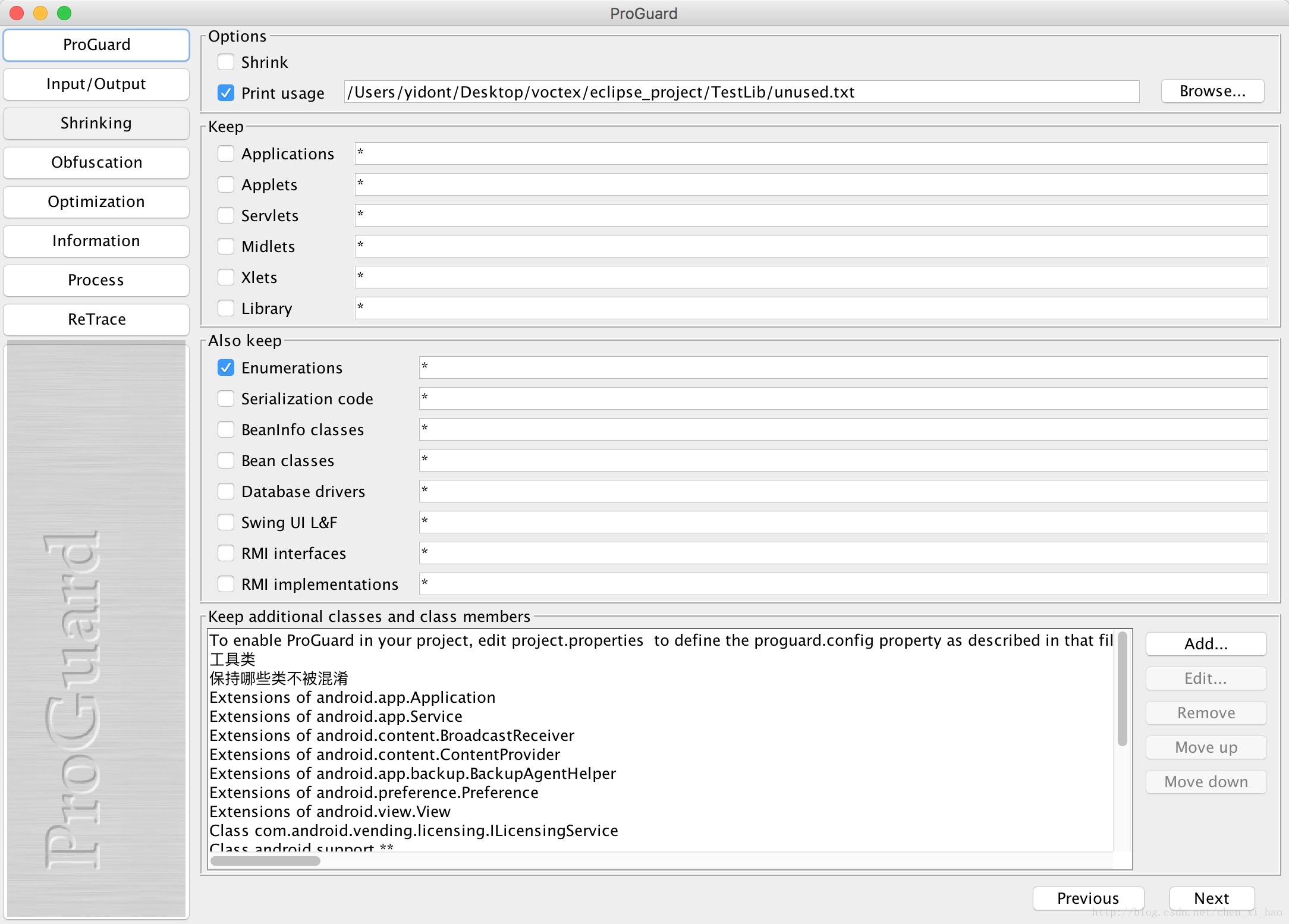This screenshot has height=924, width=1289.
Task: Click the Midlets filter text field
Action: tap(812, 246)
